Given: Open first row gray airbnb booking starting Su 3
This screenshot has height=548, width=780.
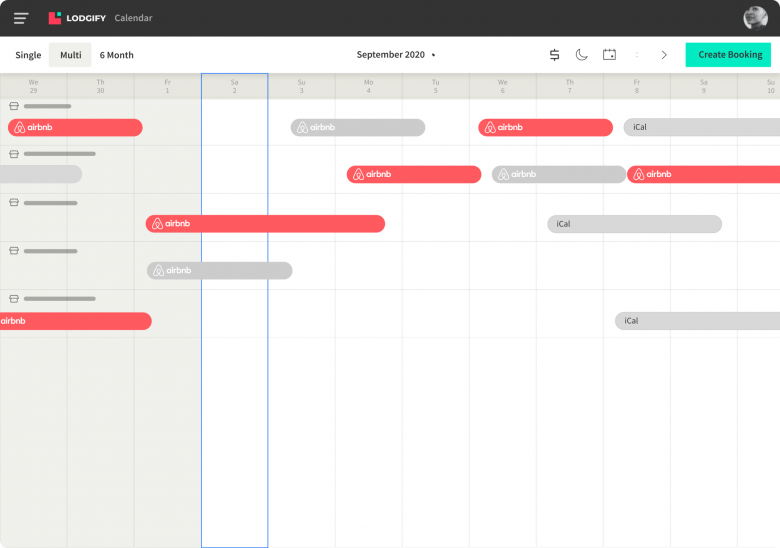Looking at the screenshot, I should 358,127.
